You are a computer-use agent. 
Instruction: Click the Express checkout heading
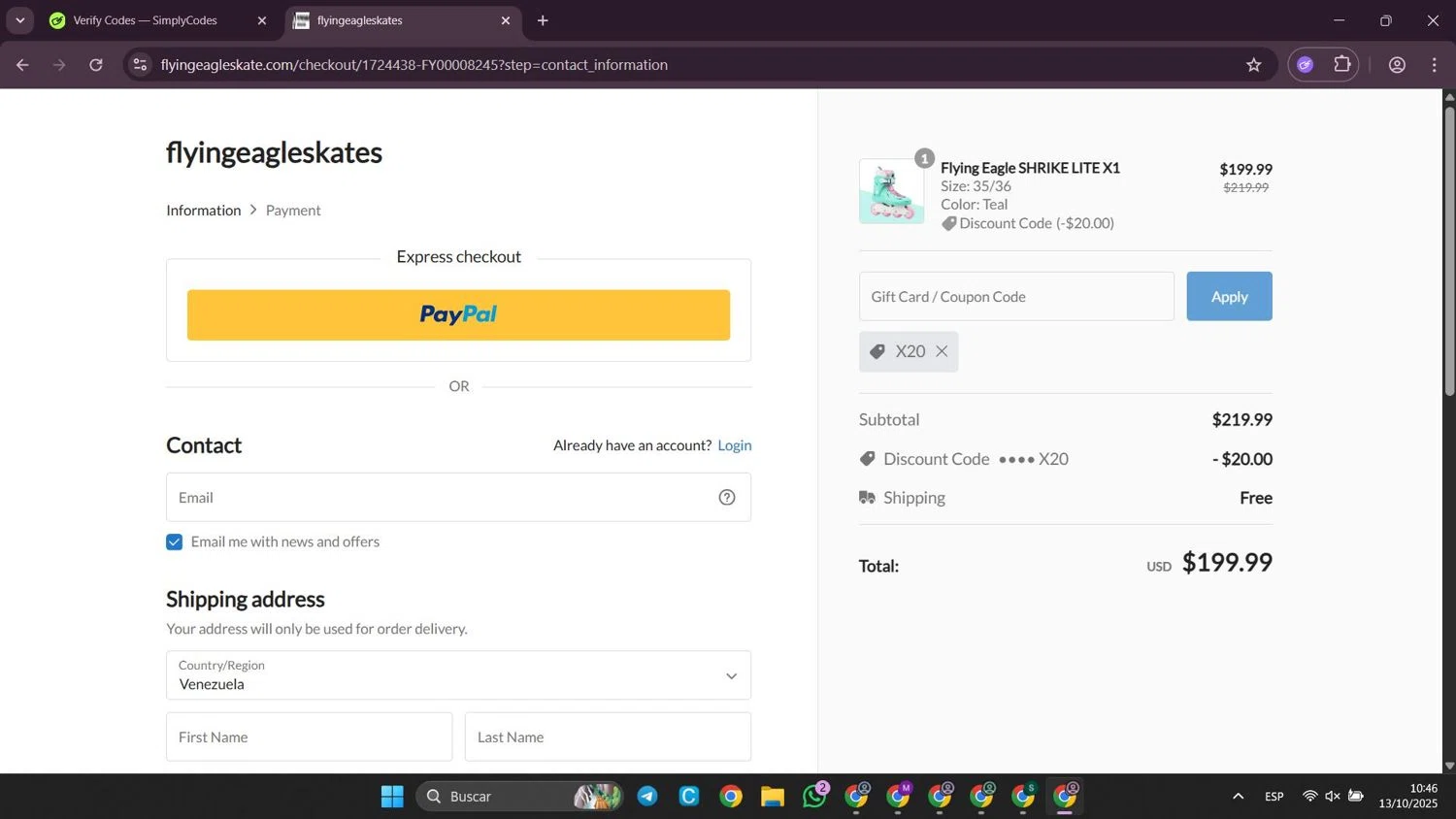tap(458, 257)
